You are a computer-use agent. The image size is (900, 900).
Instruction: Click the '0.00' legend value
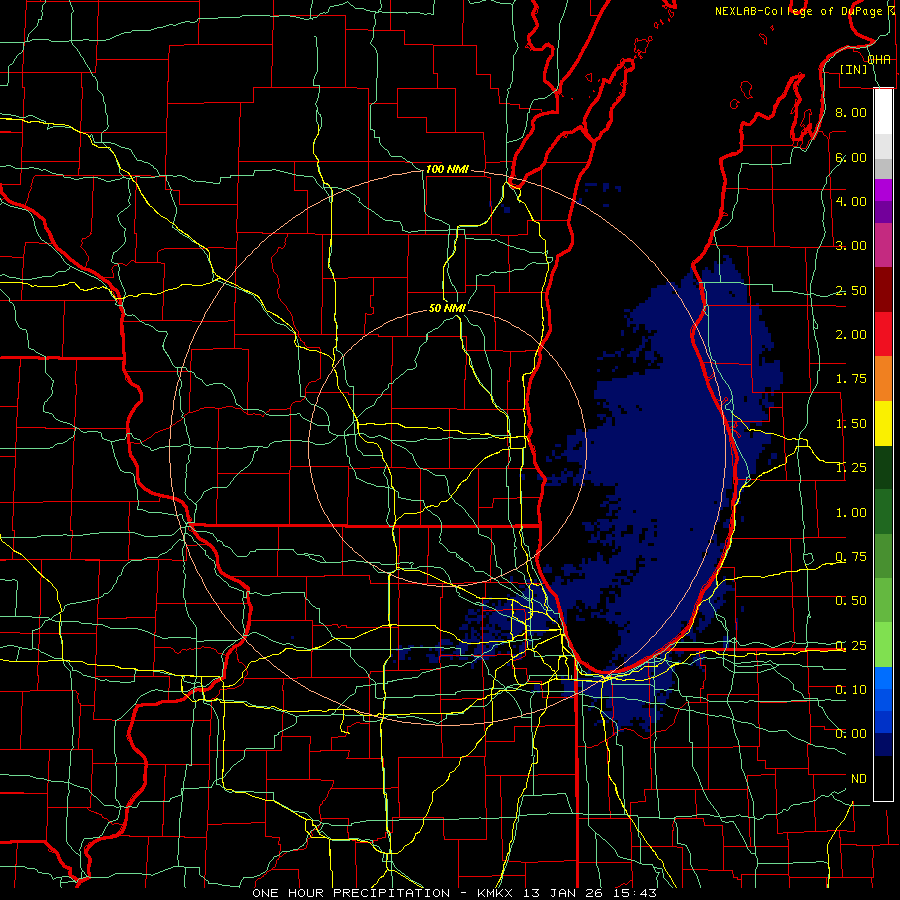851,734
